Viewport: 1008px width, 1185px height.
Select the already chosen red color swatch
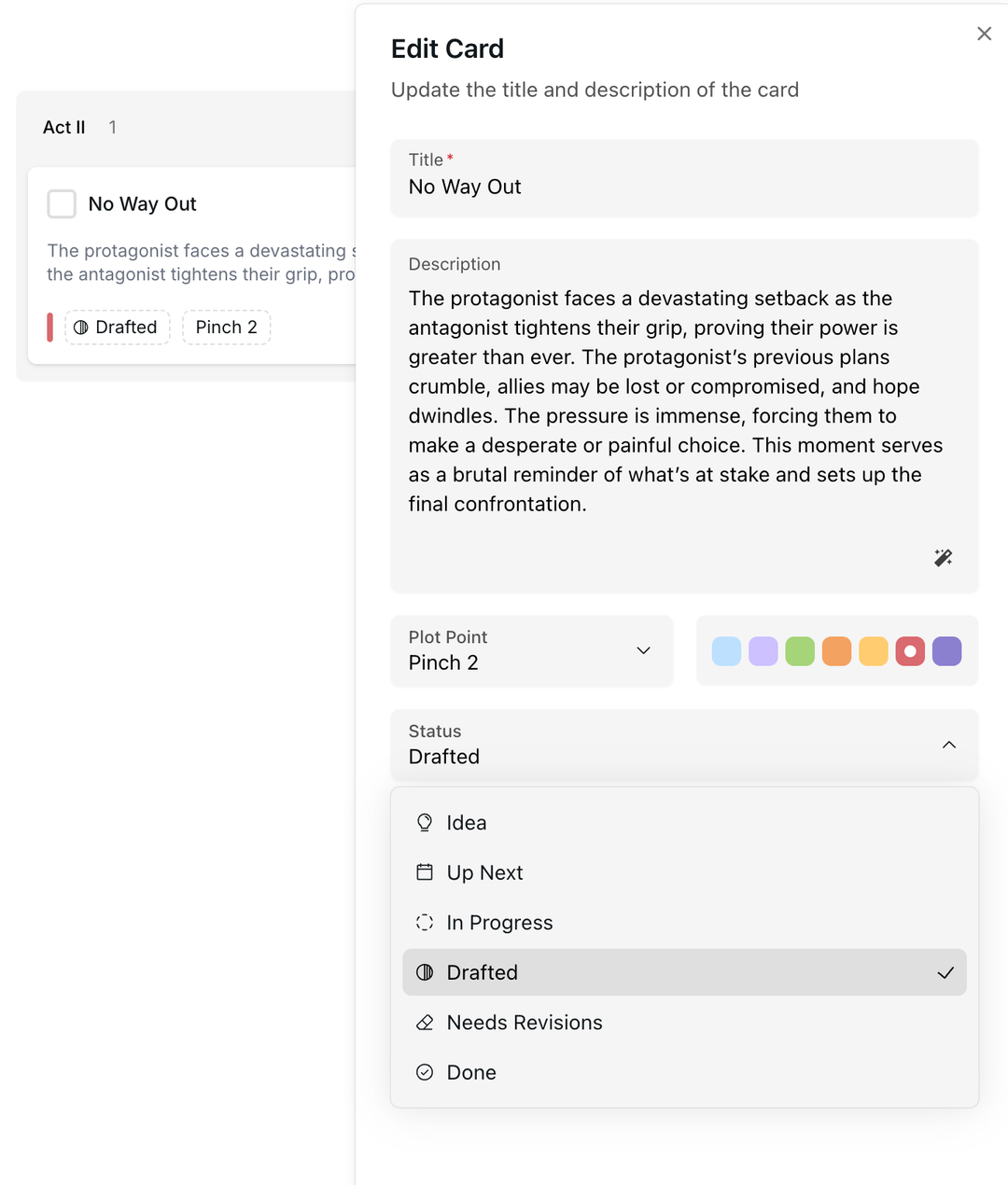910,651
